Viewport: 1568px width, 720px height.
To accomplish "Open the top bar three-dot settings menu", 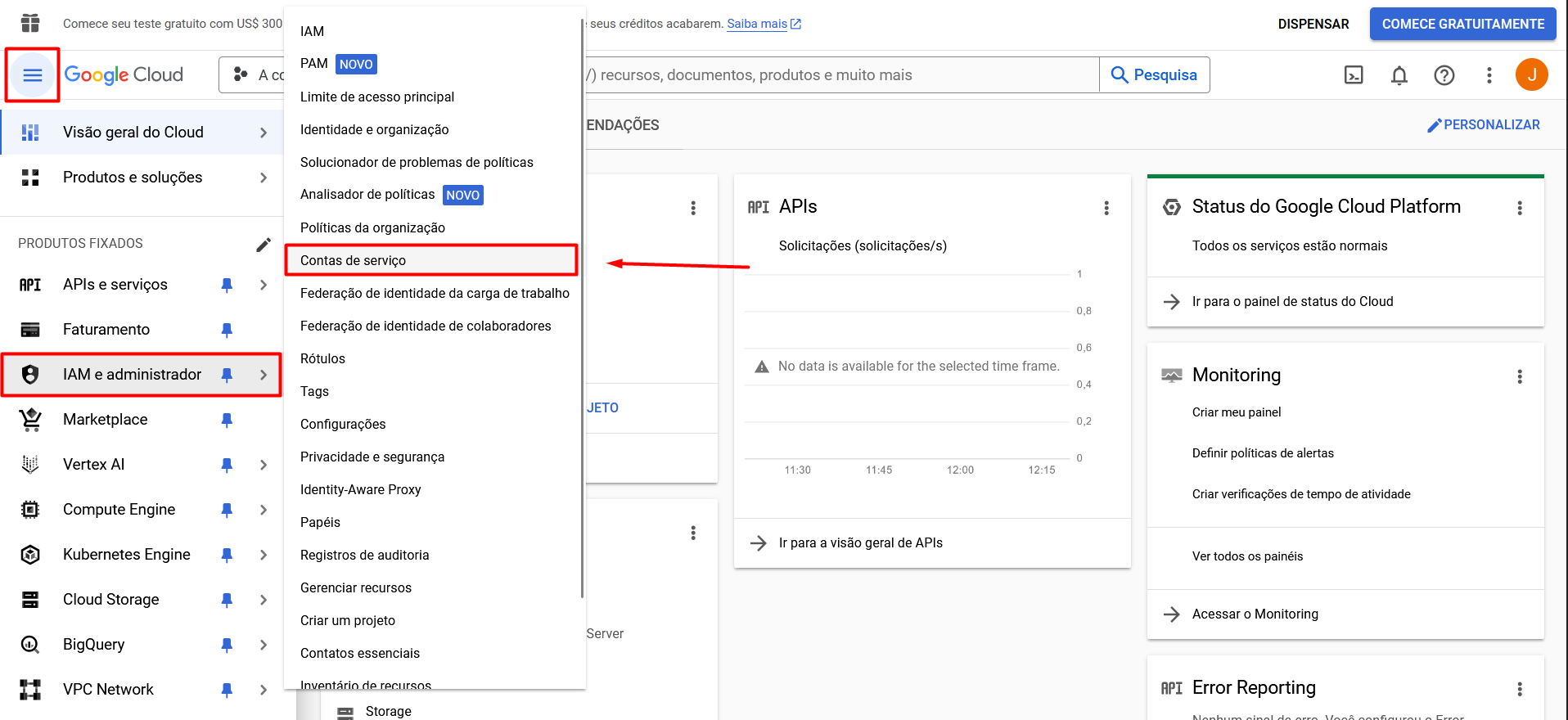I will 1489,75.
